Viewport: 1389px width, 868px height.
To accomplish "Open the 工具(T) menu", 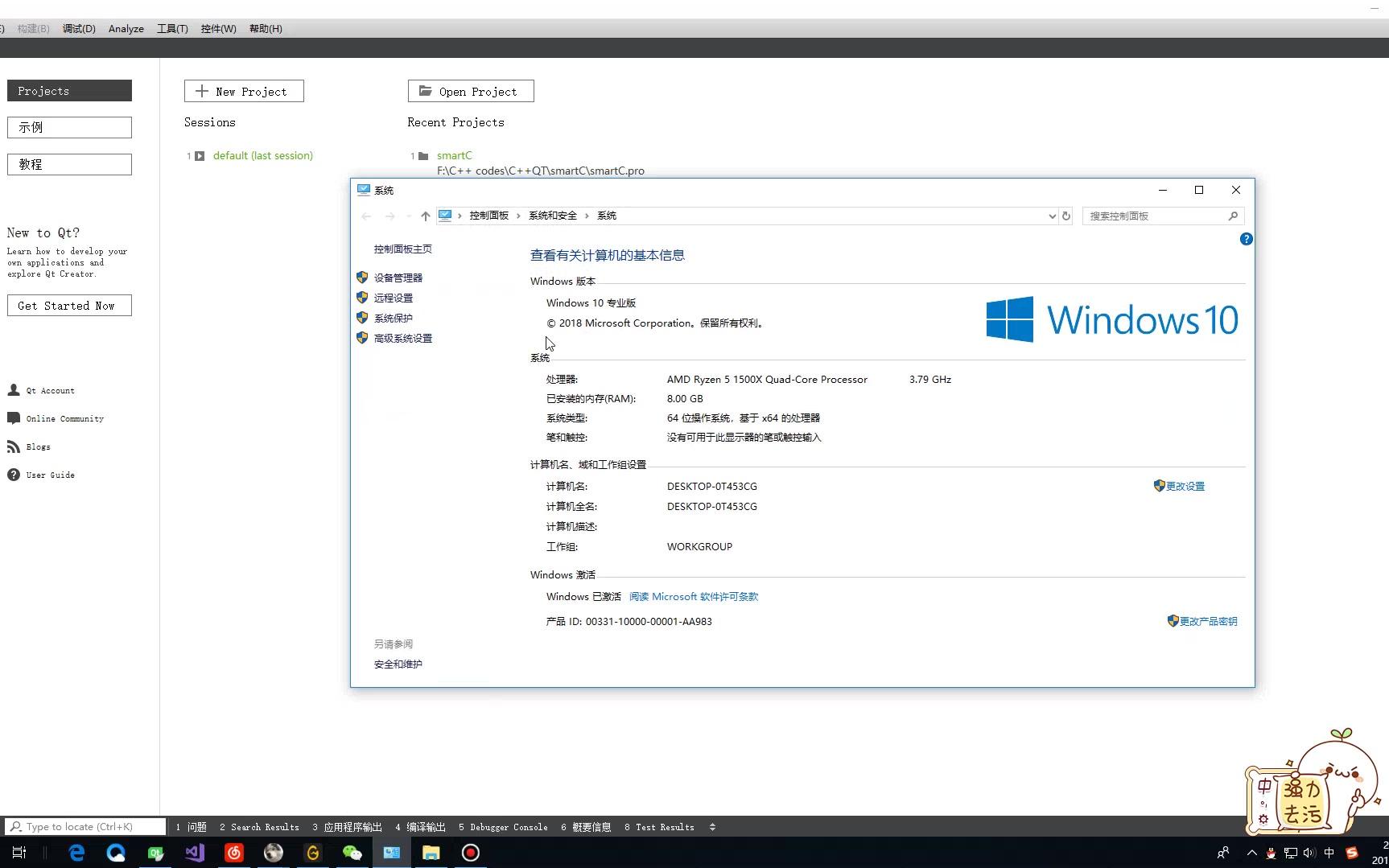I will [x=172, y=29].
